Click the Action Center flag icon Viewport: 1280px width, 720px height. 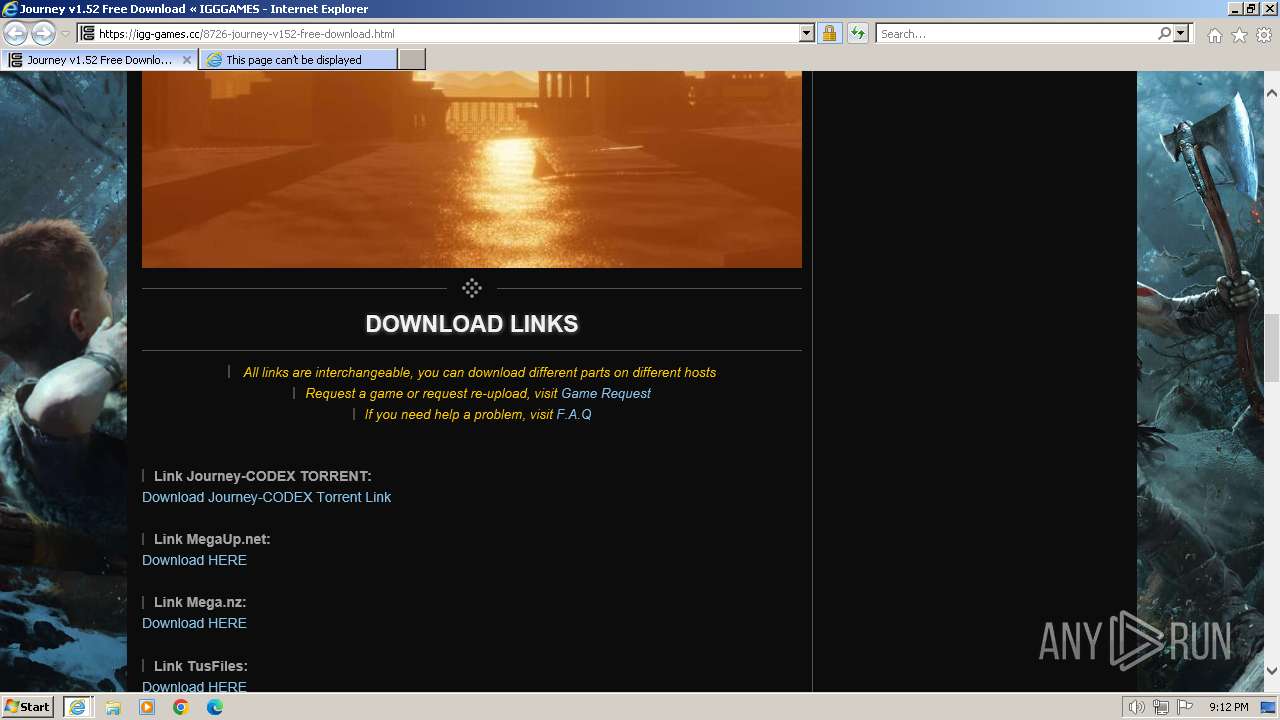[1185, 707]
